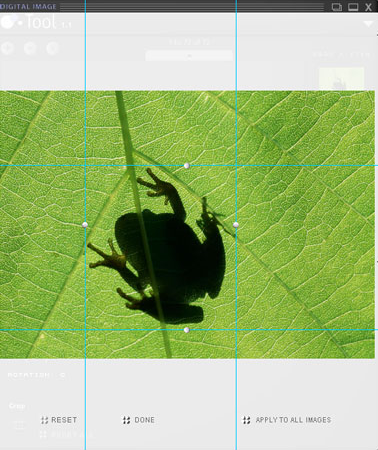The height and width of the screenshot is (450, 378).
Task: Select APPLY TO ALL IMAGES
Action: click(287, 420)
